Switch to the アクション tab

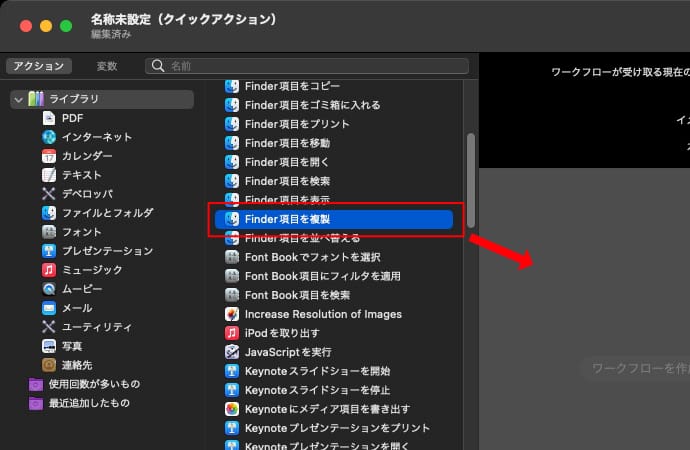point(38,66)
